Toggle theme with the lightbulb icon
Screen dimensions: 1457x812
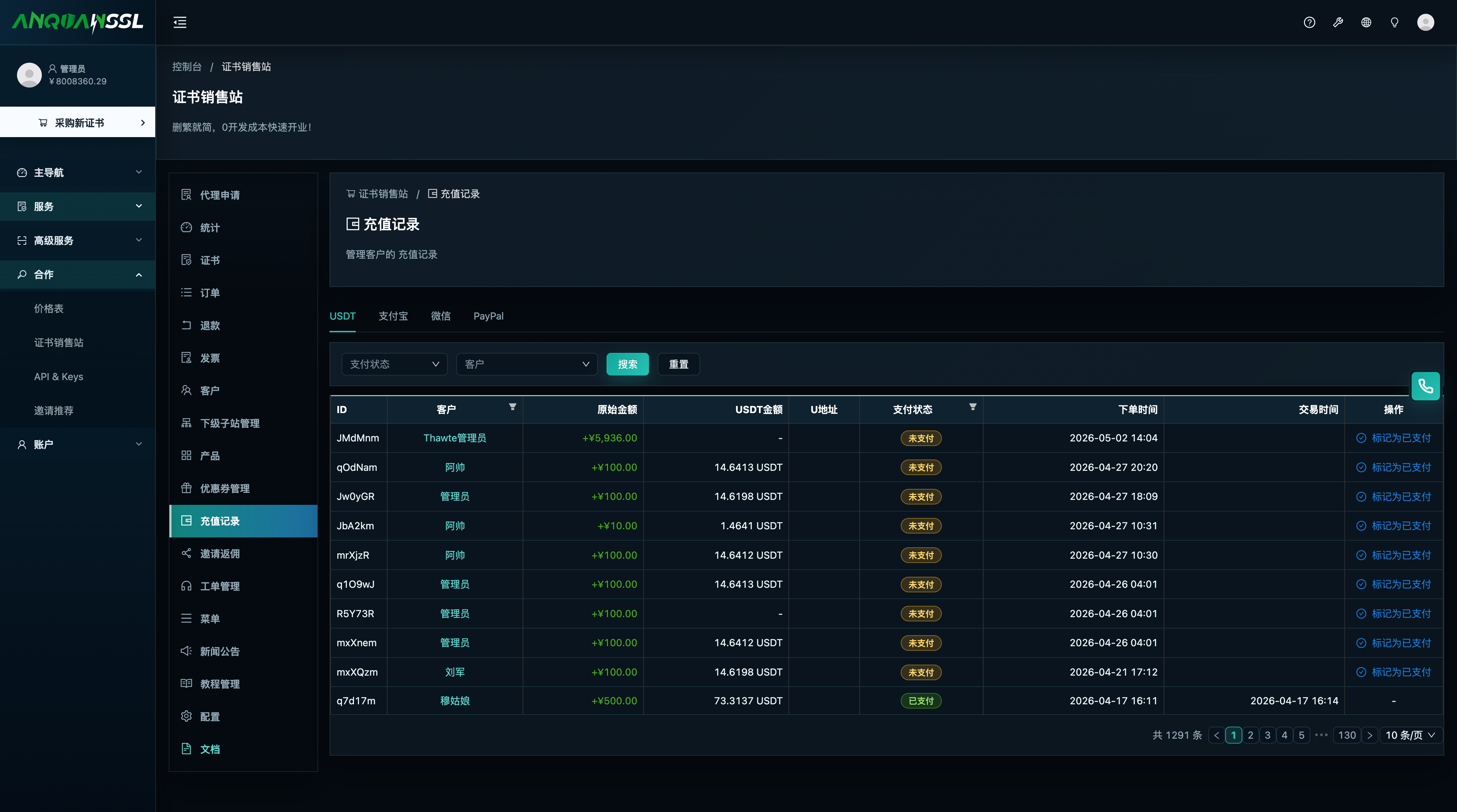click(1394, 23)
